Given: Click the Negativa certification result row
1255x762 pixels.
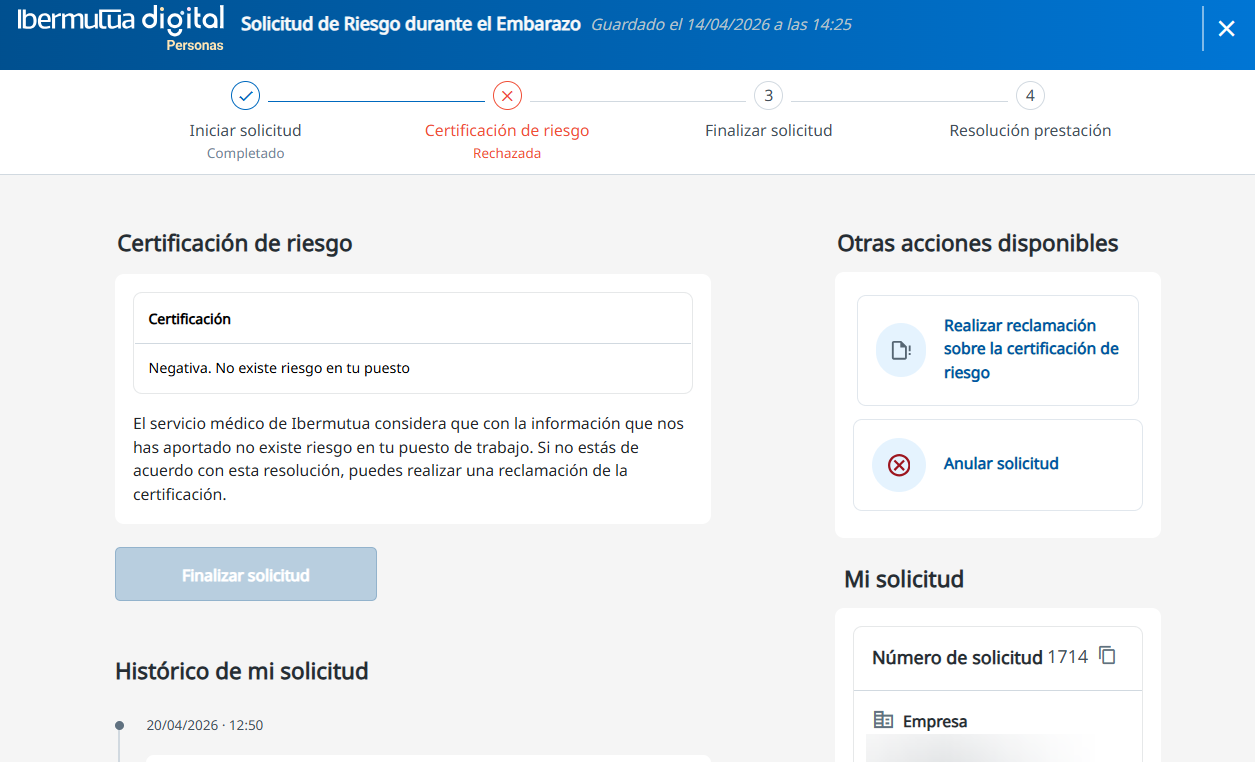Looking at the screenshot, I should tap(412, 368).
